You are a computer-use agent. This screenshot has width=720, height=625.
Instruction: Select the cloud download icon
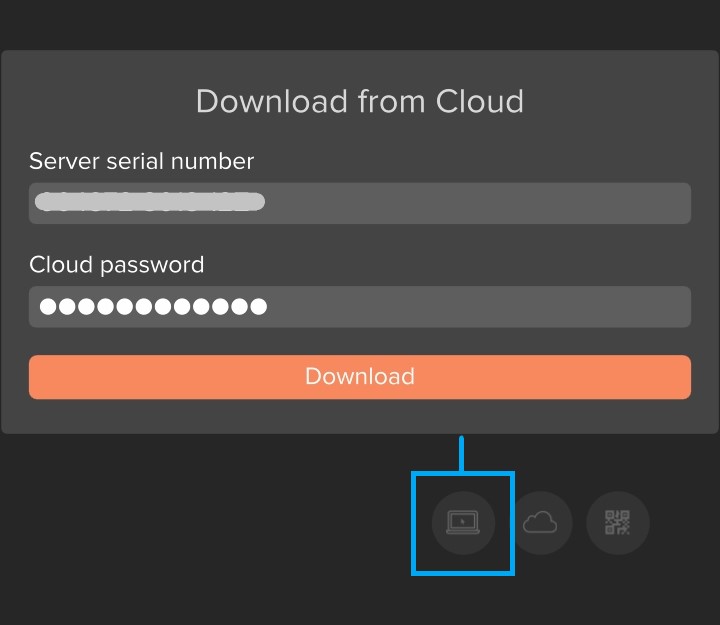pyautogui.click(x=540, y=522)
